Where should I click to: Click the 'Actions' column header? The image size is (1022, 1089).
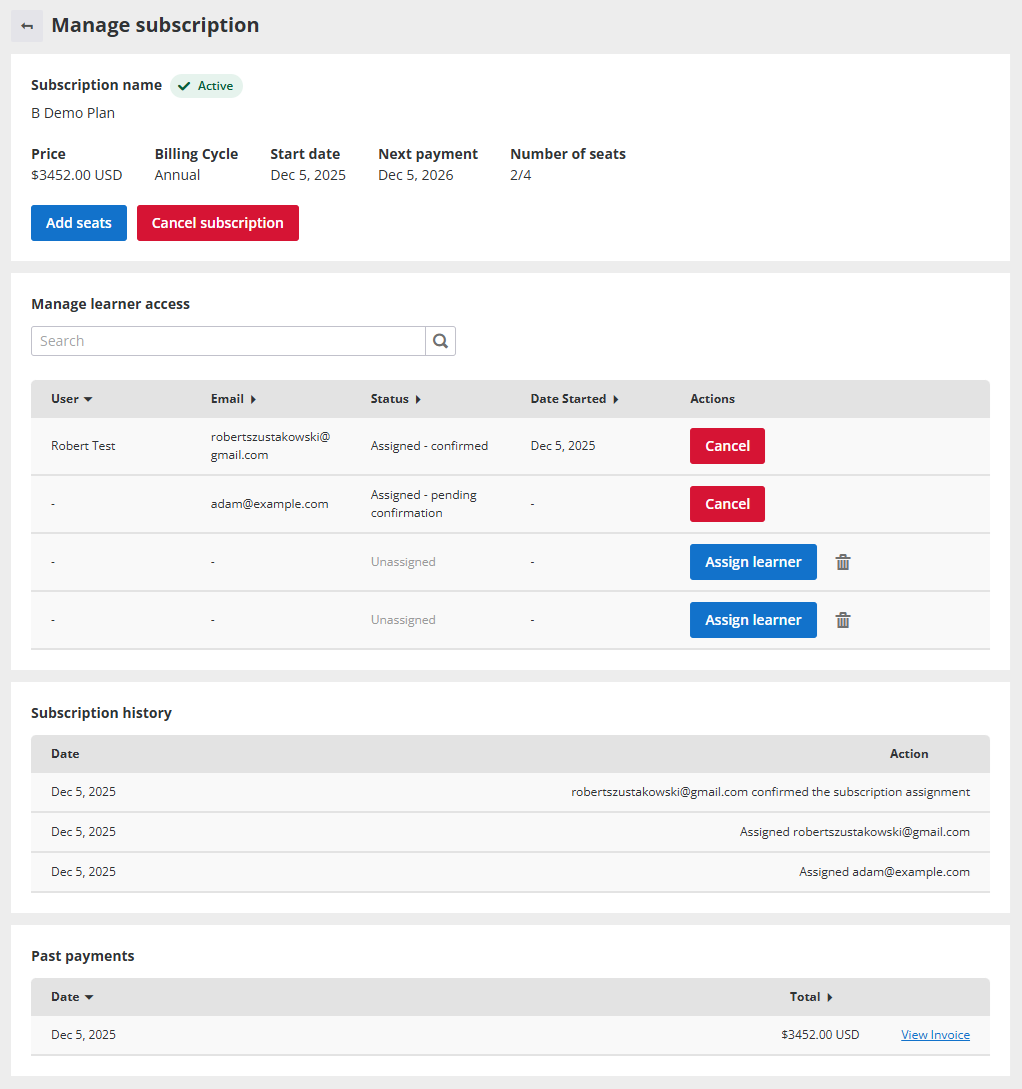coord(712,399)
